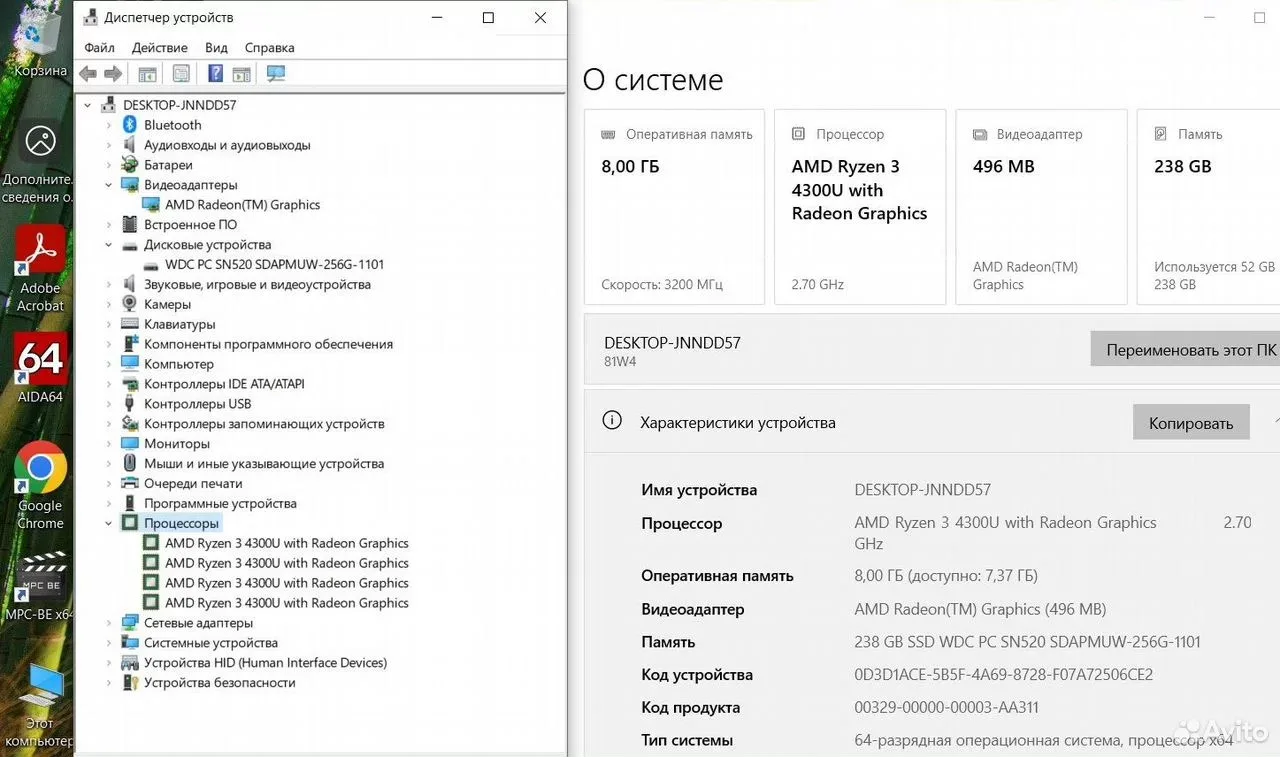
Task: Open the Файл menu
Action: [x=100, y=47]
